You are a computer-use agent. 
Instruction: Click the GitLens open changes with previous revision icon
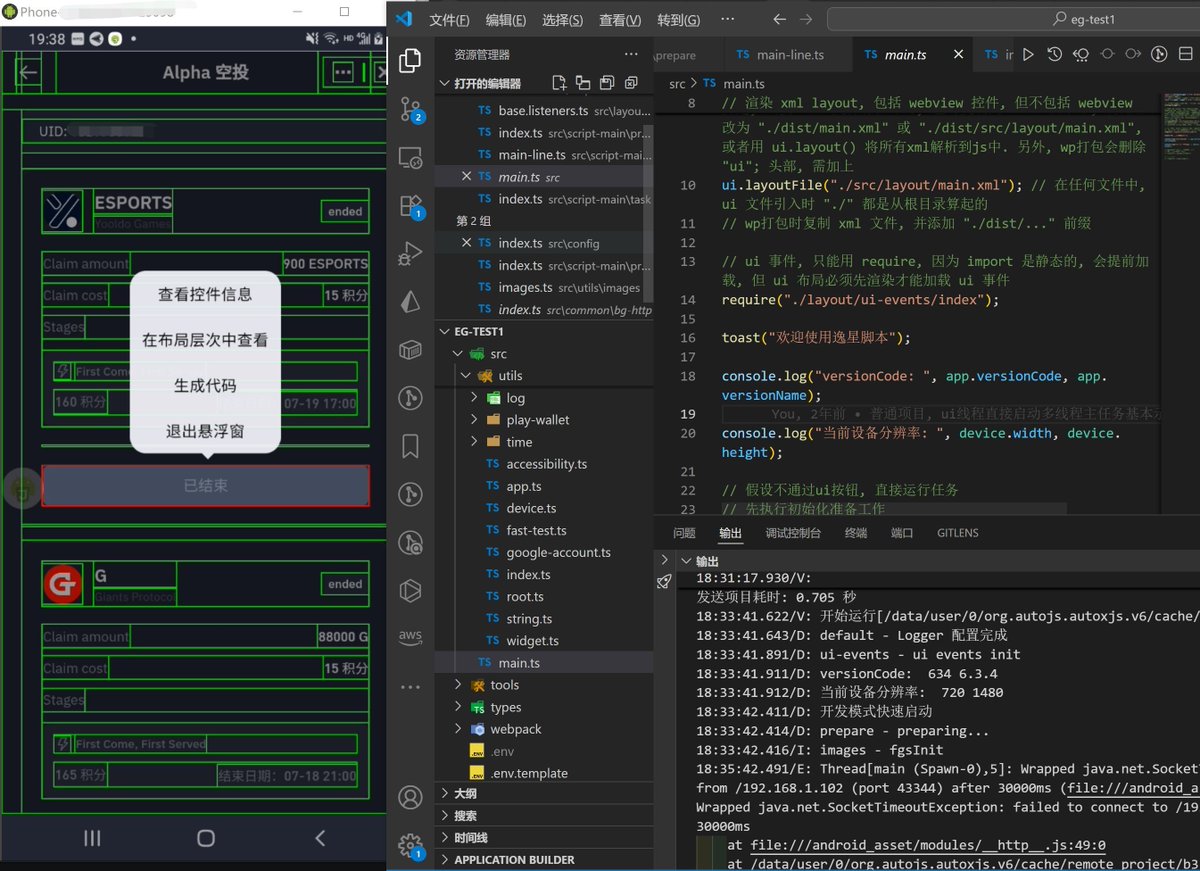1081,55
